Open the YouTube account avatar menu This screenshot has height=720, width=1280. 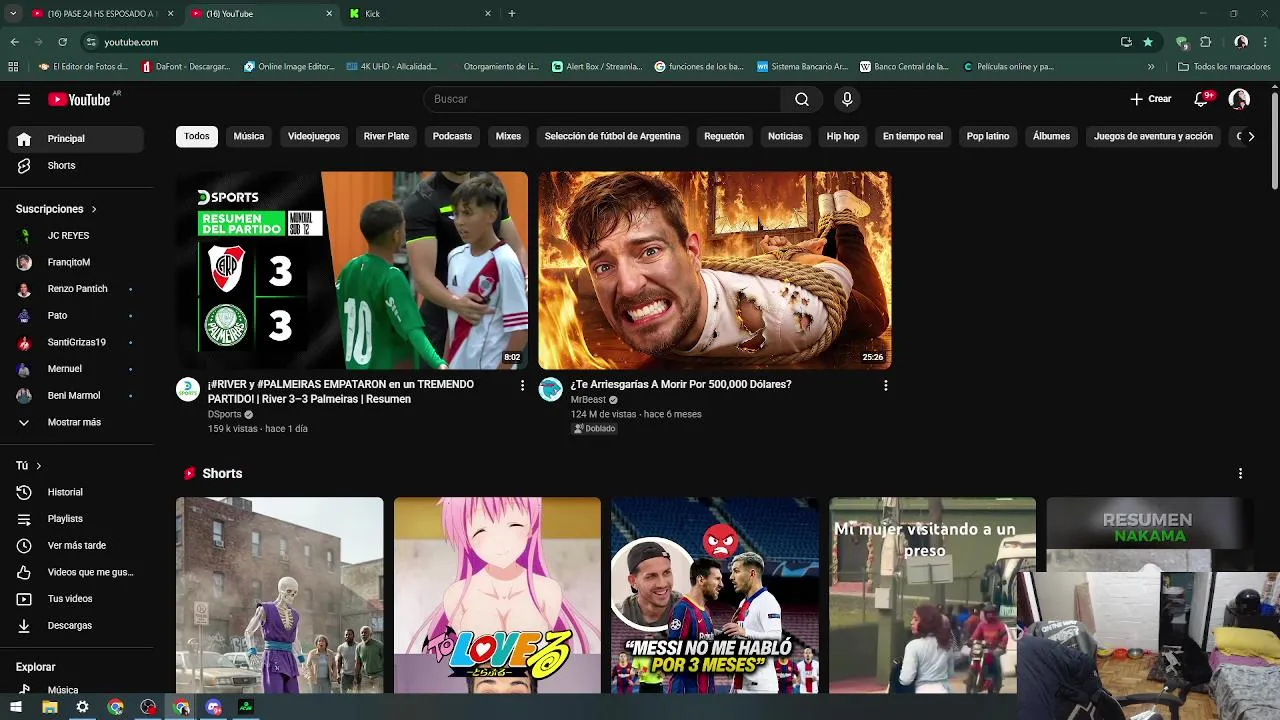click(1239, 99)
